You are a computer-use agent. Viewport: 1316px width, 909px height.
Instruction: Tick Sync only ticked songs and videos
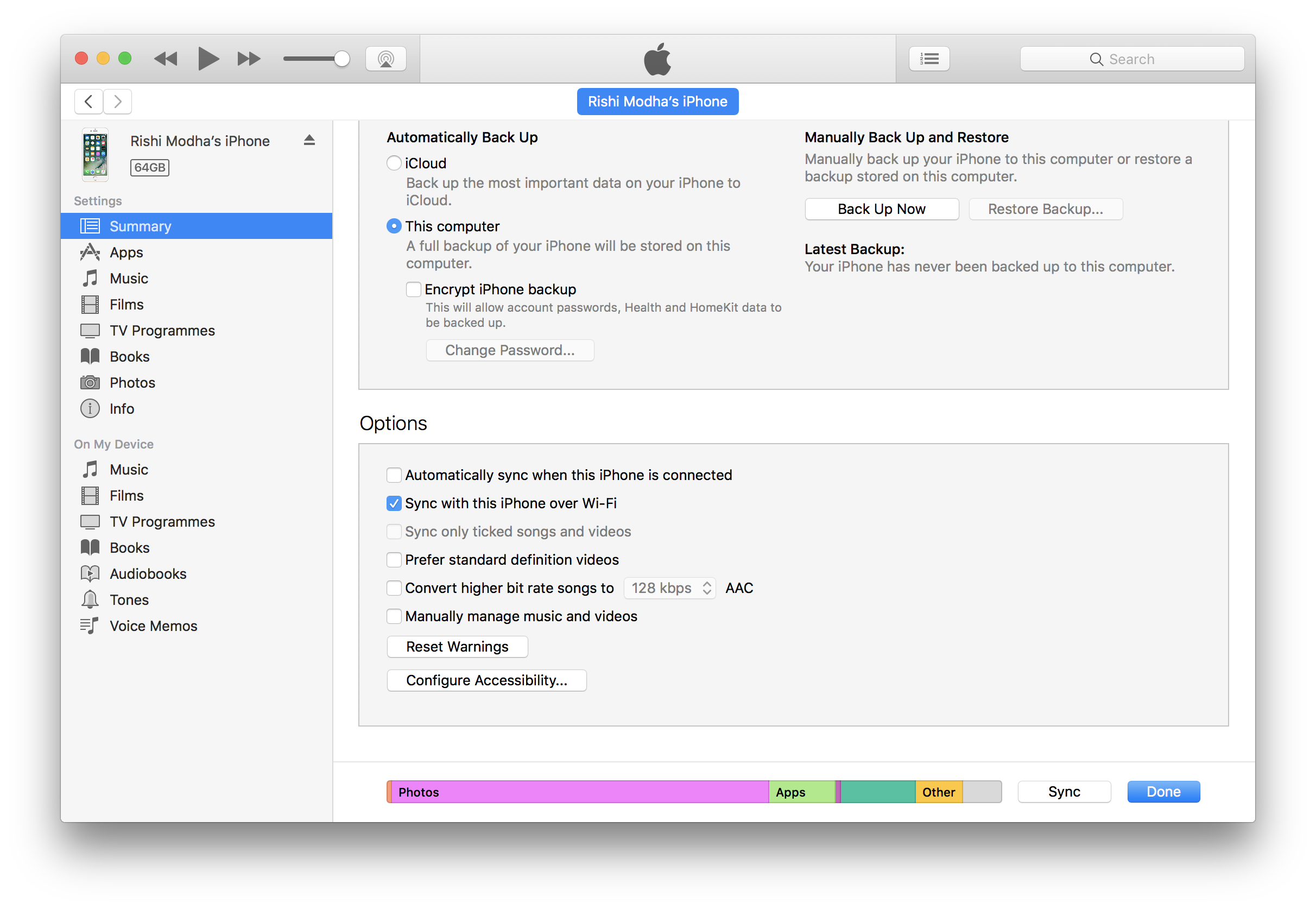point(394,532)
